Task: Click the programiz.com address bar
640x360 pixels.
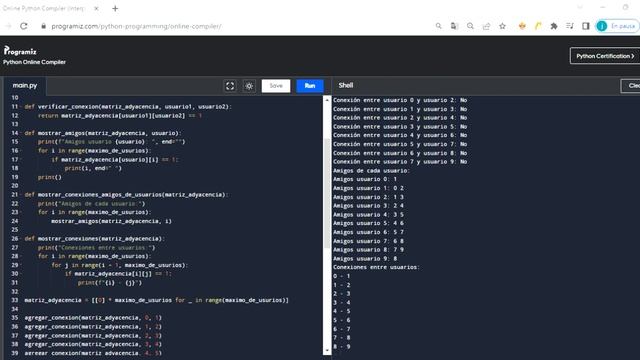Action: pos(136,26)
